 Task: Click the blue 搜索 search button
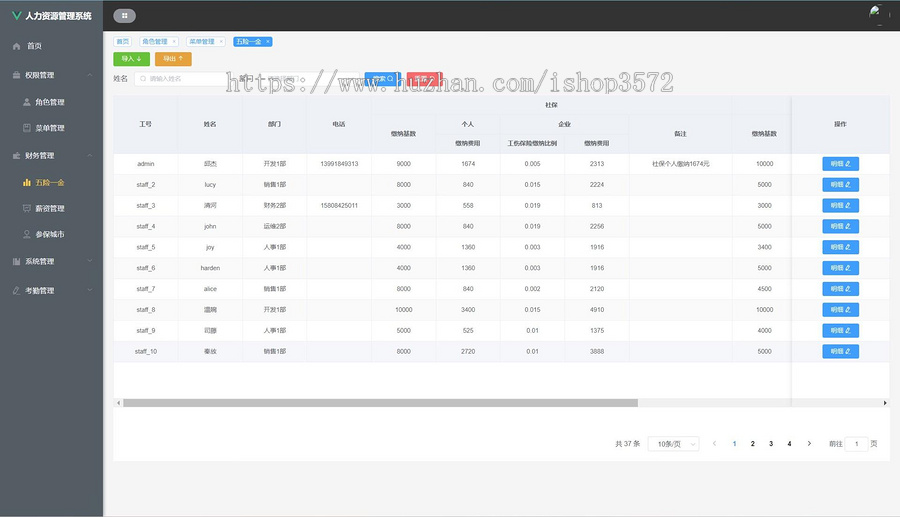tap(383, 79)
